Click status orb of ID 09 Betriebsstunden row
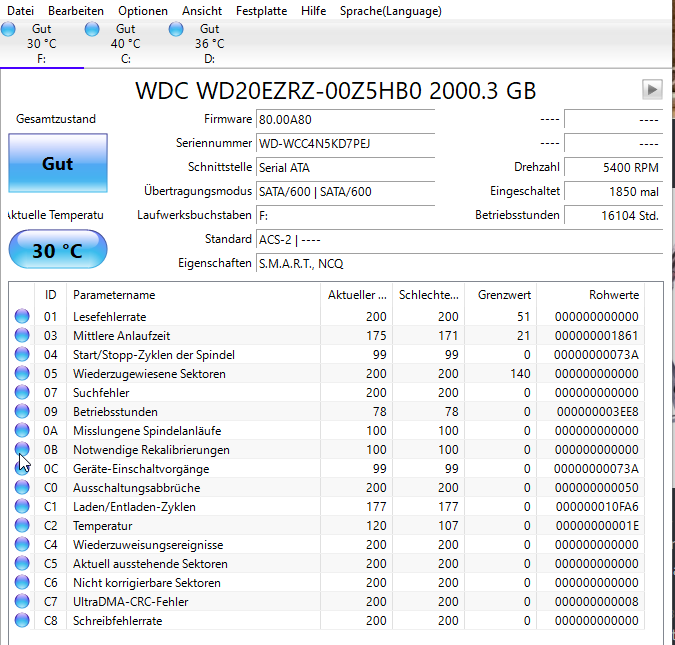Screen dimensions: 675x645 [22, 411]
